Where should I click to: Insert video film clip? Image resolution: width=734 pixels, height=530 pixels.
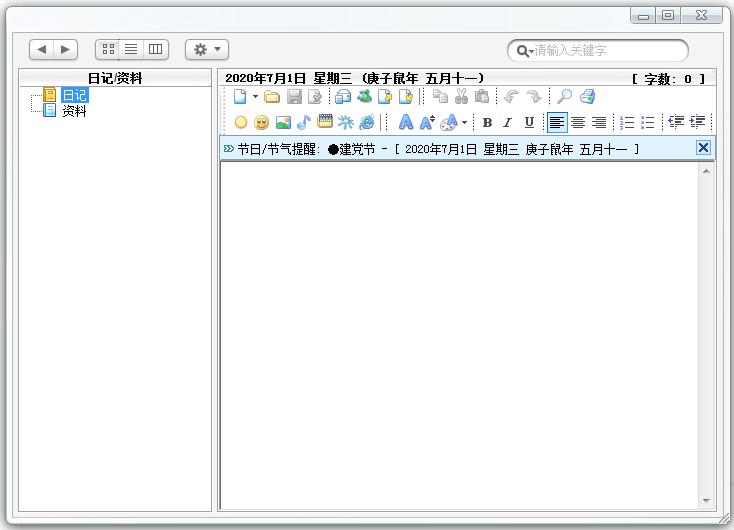pyautogui.click(x=324, y=122)
